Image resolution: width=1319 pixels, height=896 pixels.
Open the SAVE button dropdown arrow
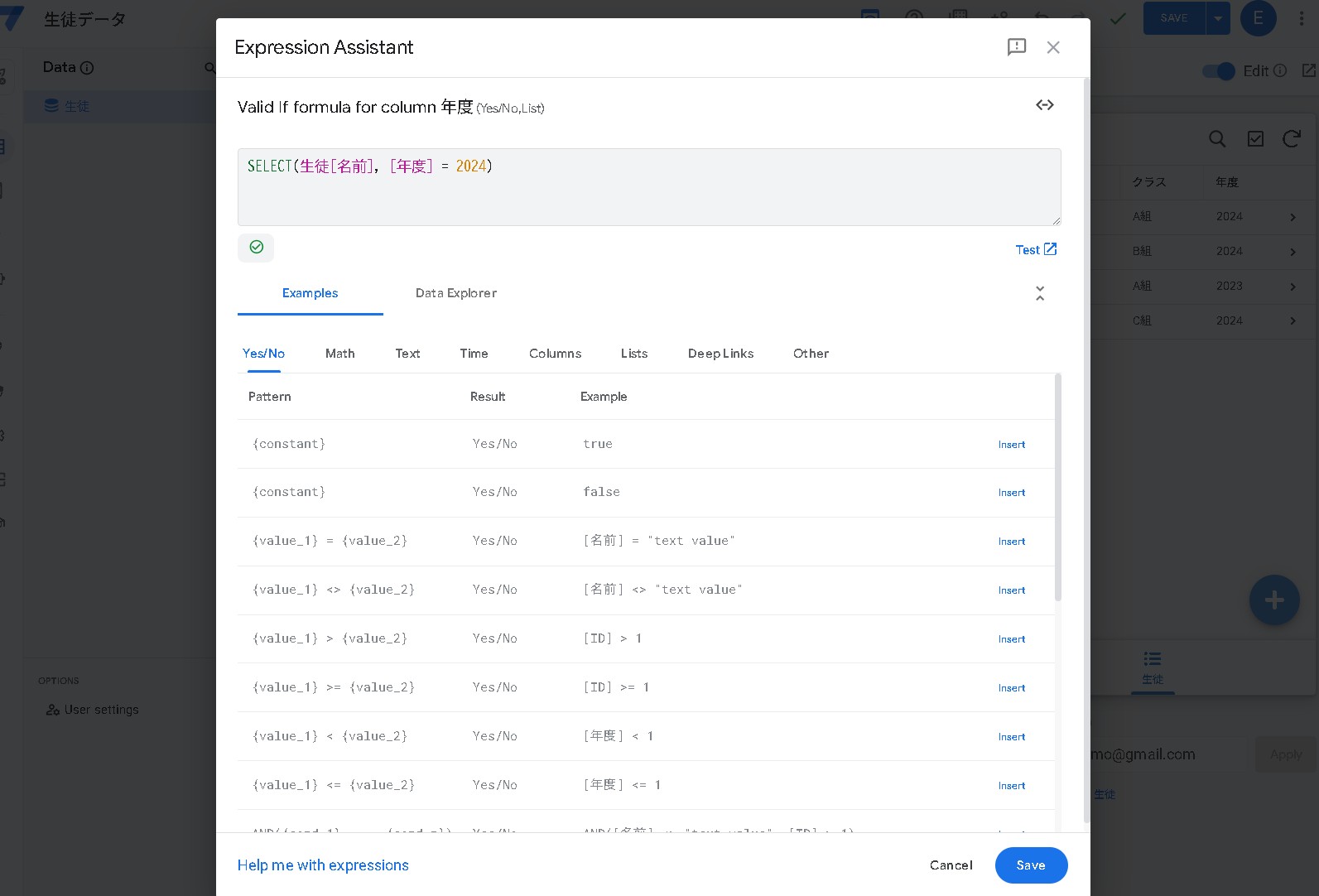[x=1217, y=18]
